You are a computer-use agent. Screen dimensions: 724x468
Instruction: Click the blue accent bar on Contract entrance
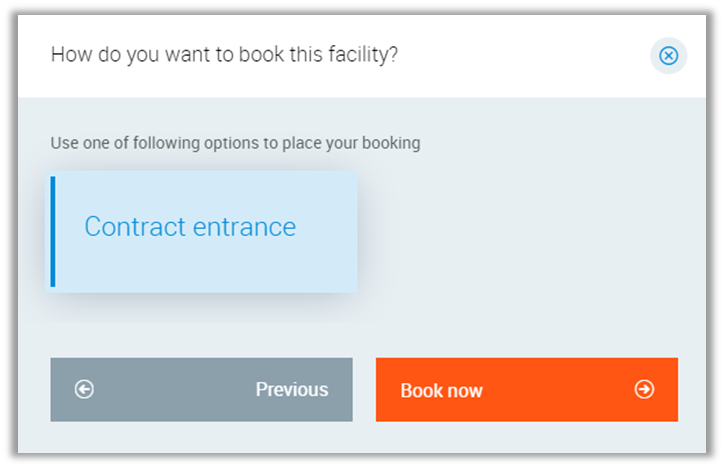pos(53,232)
